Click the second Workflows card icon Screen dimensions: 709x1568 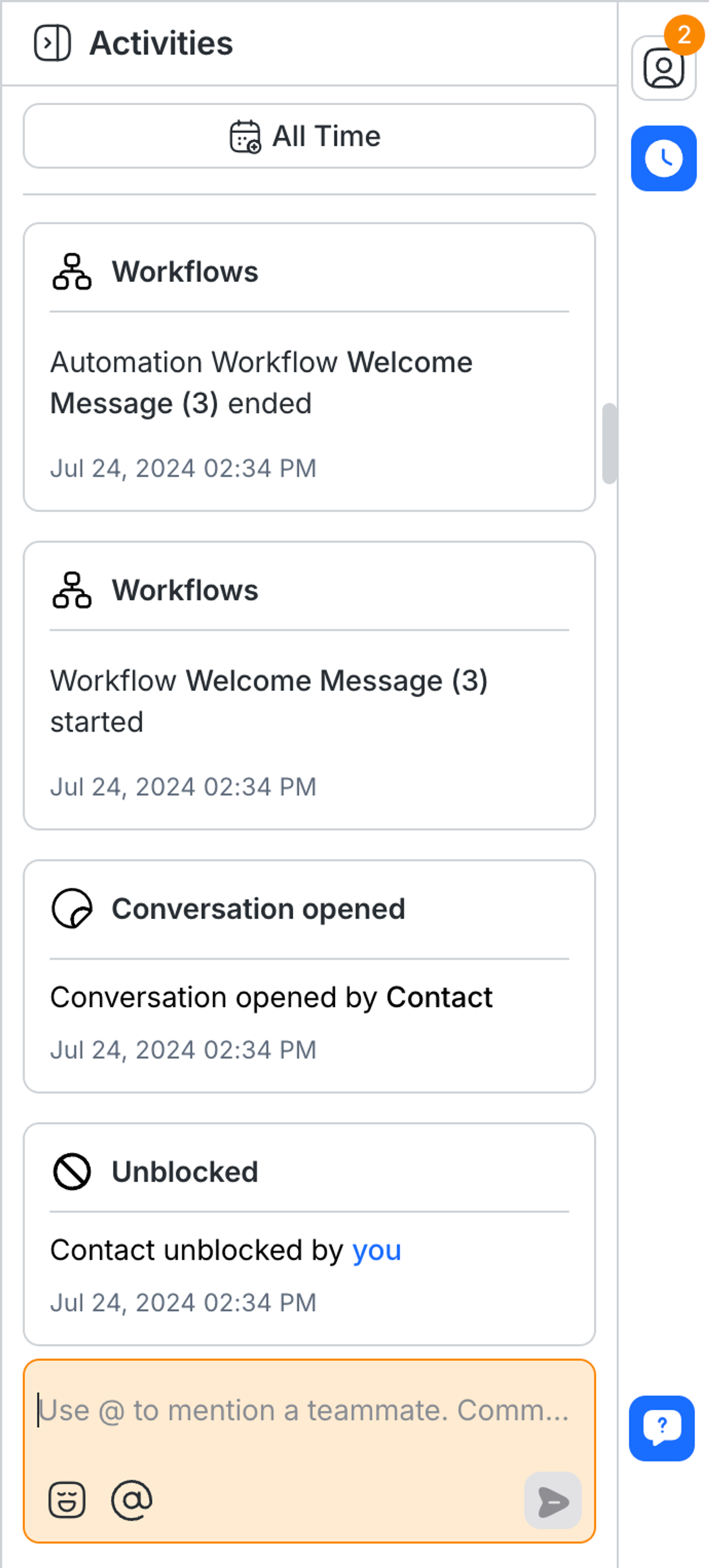[72, 590]
